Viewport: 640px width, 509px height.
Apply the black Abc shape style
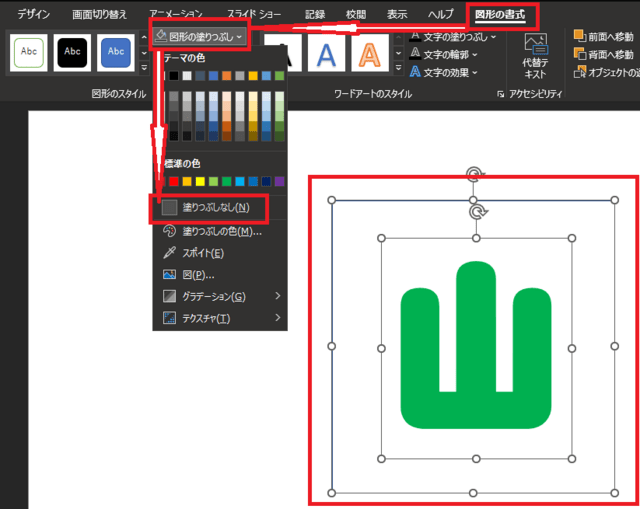74,52
